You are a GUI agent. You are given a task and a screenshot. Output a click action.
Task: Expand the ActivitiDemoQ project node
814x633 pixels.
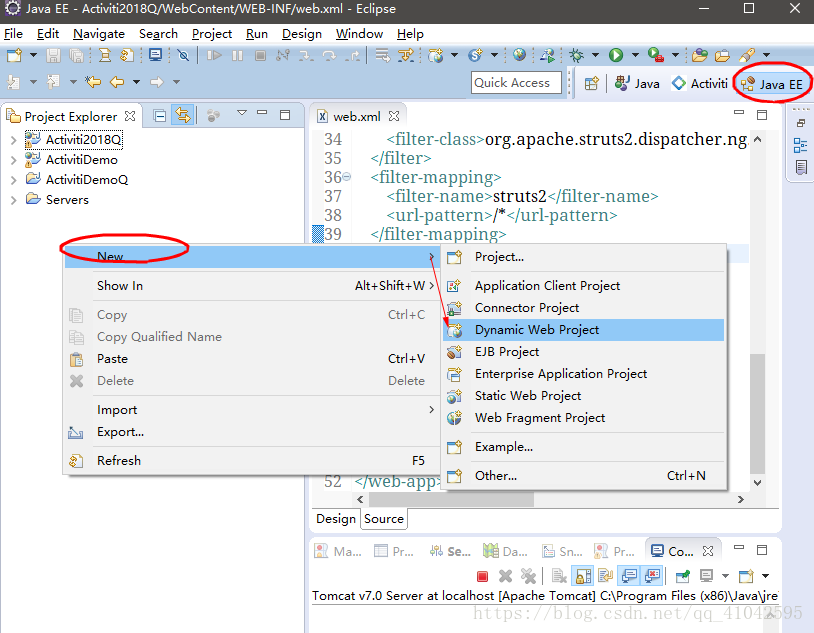pyautogui.click(x=13, y=180)
